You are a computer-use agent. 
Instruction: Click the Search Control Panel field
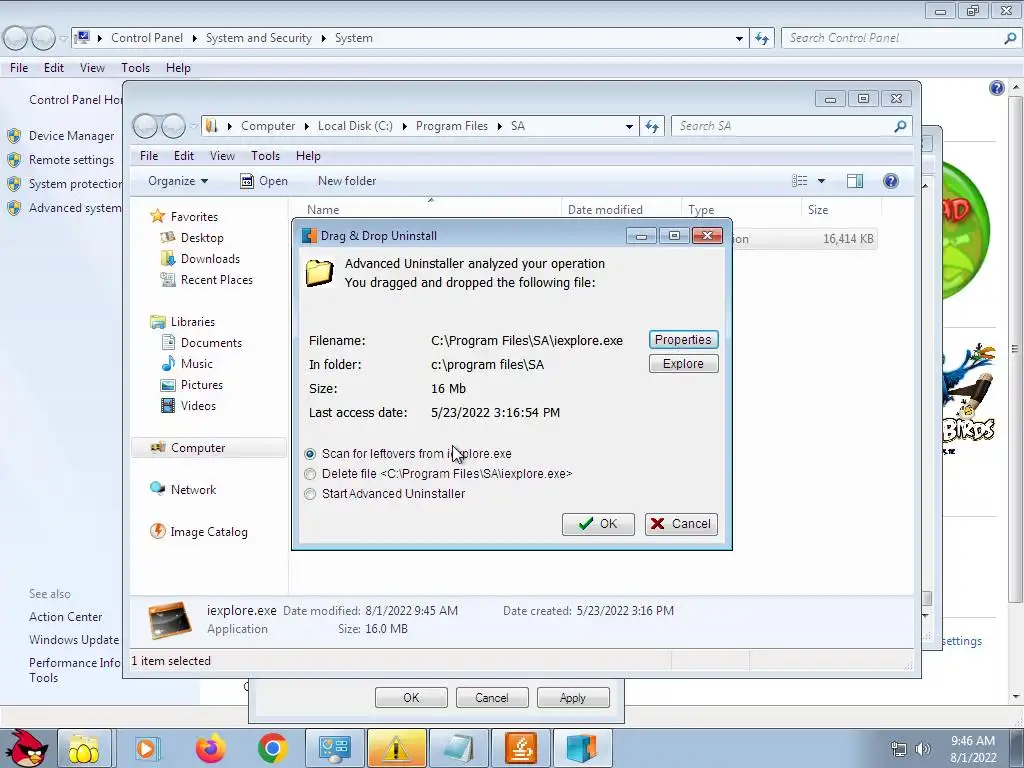[893, 38]
